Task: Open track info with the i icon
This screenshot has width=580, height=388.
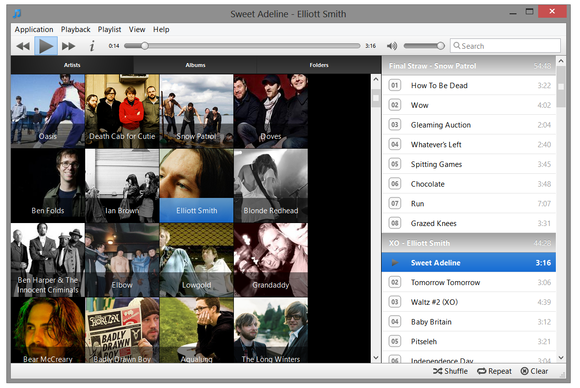Action: [x=92, y=46]
